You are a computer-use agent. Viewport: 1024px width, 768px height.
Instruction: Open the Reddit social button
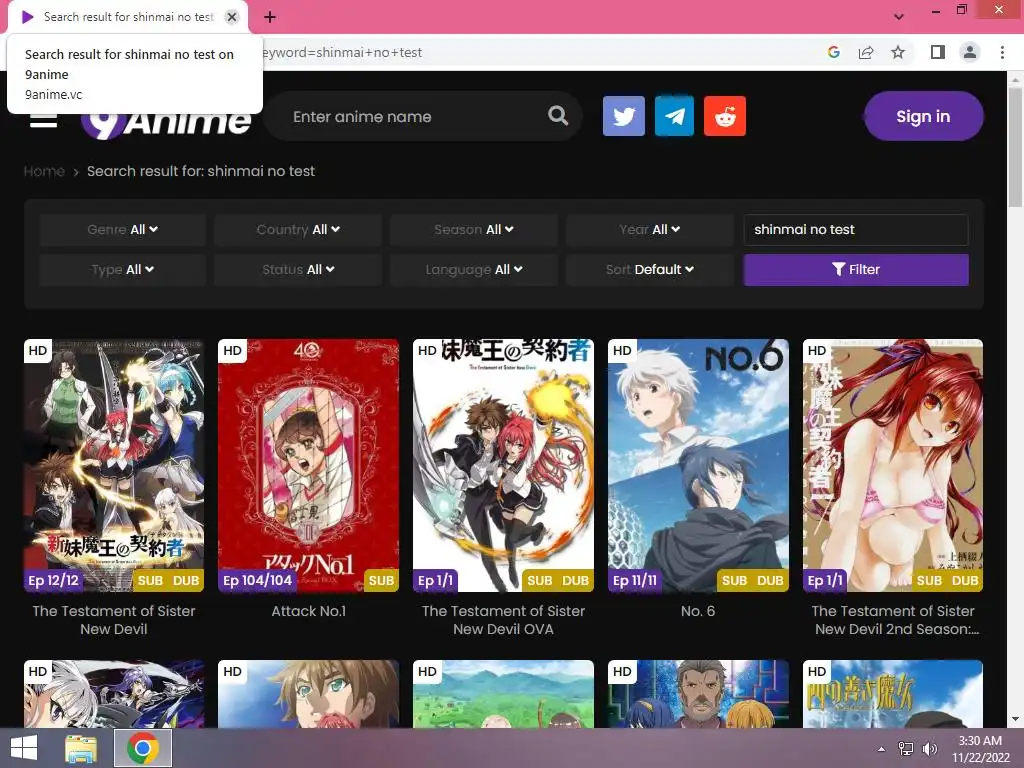click(725, 116)
